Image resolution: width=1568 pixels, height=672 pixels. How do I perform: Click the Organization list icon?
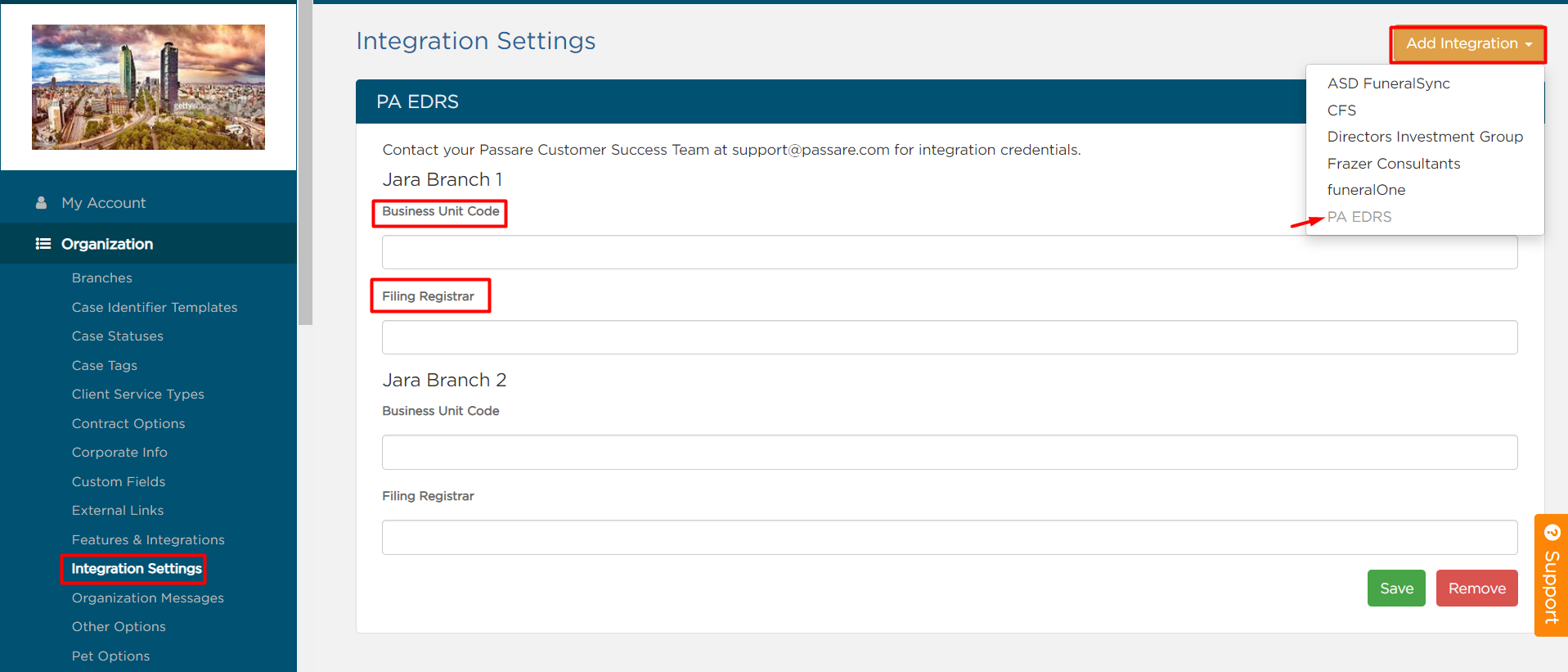tap(43, 244)
